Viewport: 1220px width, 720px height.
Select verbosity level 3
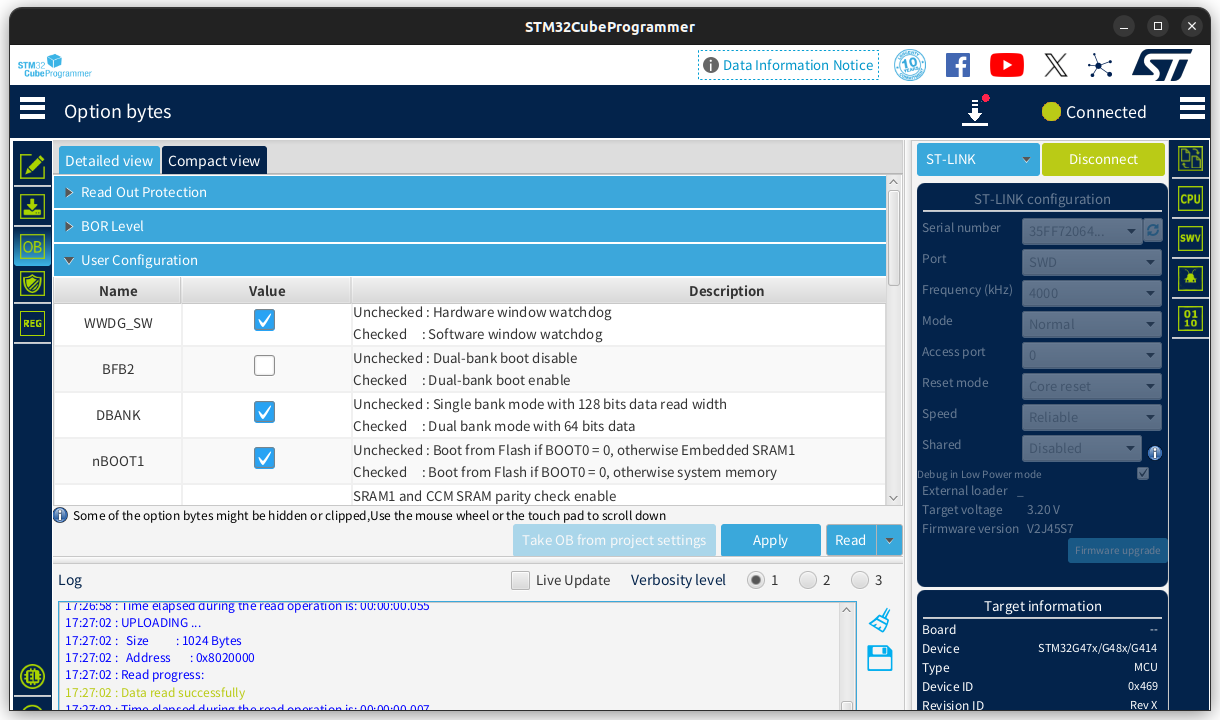[x=860, y=580]
